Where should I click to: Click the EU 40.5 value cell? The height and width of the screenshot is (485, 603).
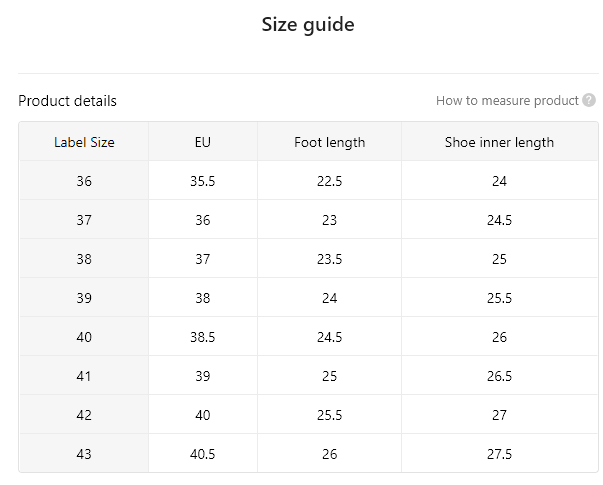click(203, 454)
